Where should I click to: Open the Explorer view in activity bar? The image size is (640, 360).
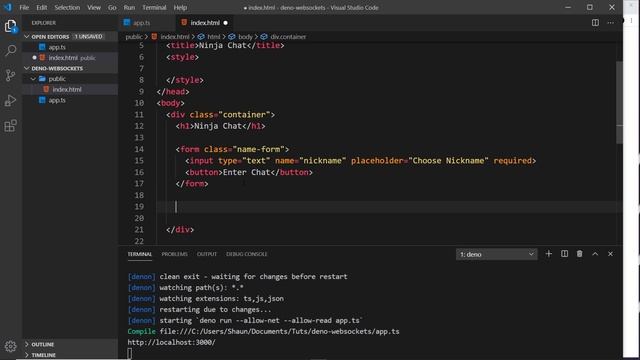pyautogui.click(x=10, y=27)
